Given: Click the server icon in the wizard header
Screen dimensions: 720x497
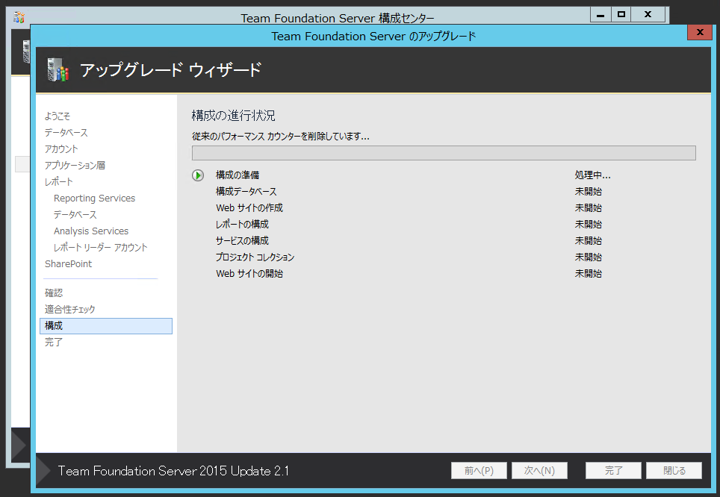Looking at the screenshot, I should pyautogui.click(x=58, y=70).
